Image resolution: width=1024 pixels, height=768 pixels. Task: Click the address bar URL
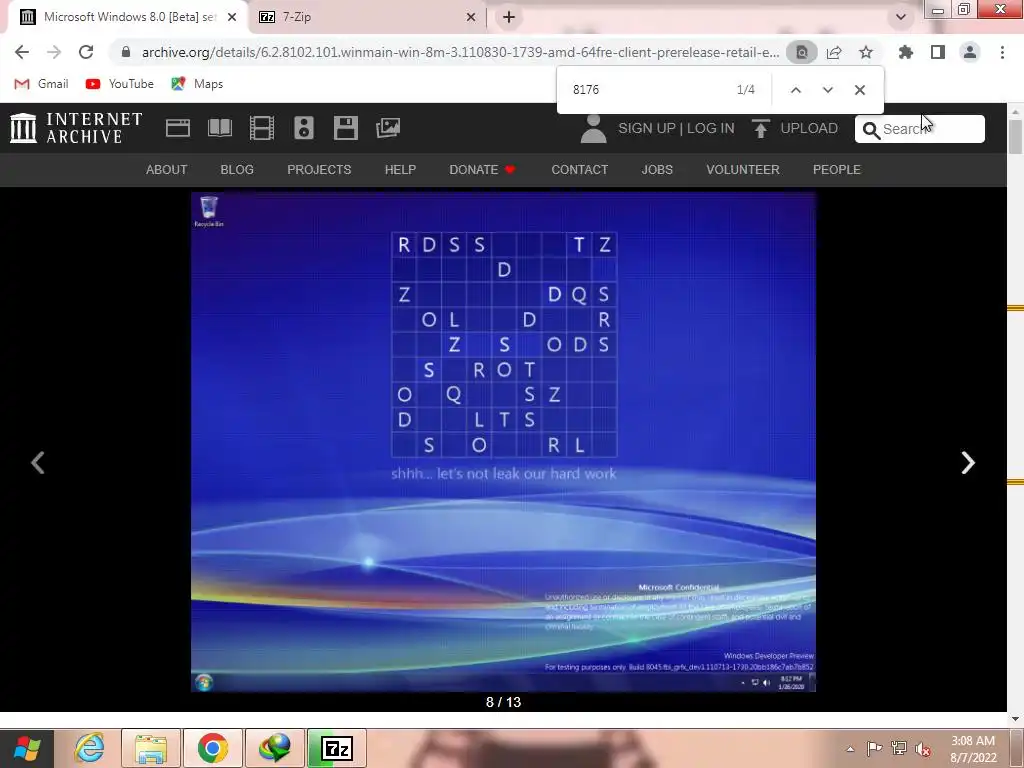coord(460,52)
